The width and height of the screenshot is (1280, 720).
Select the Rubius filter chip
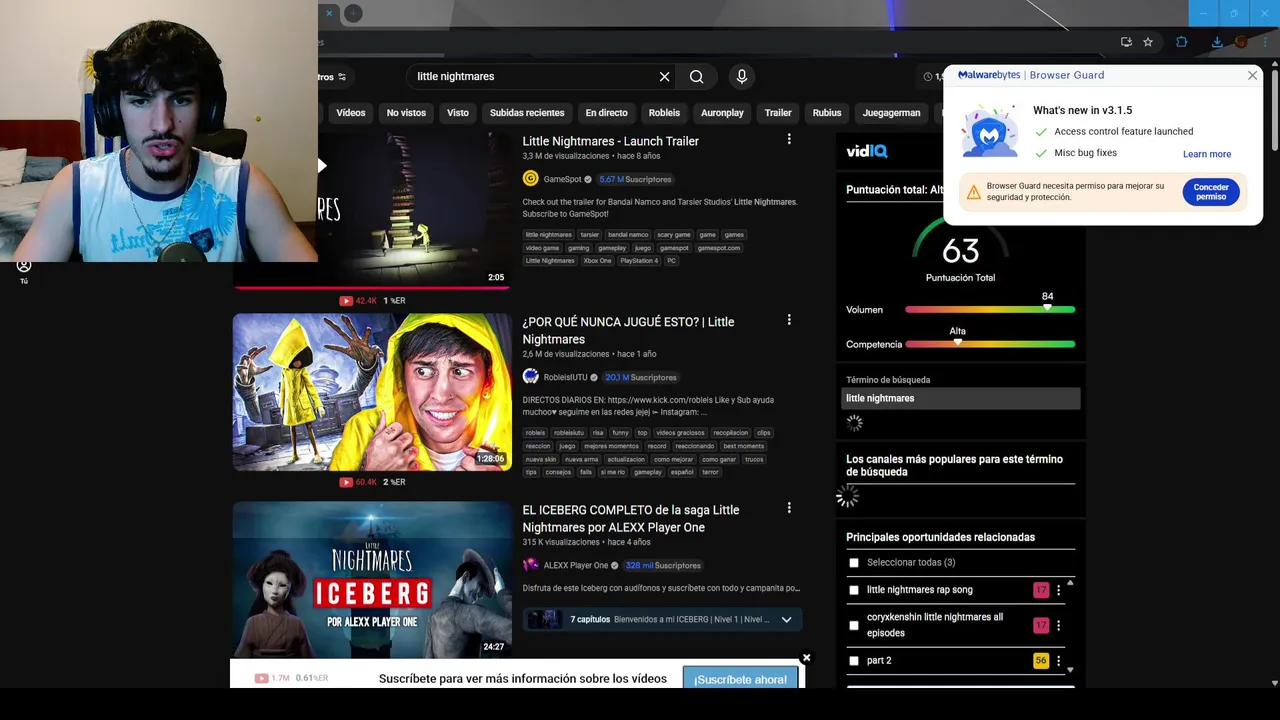pyautogui.click(x=827, y=113)
